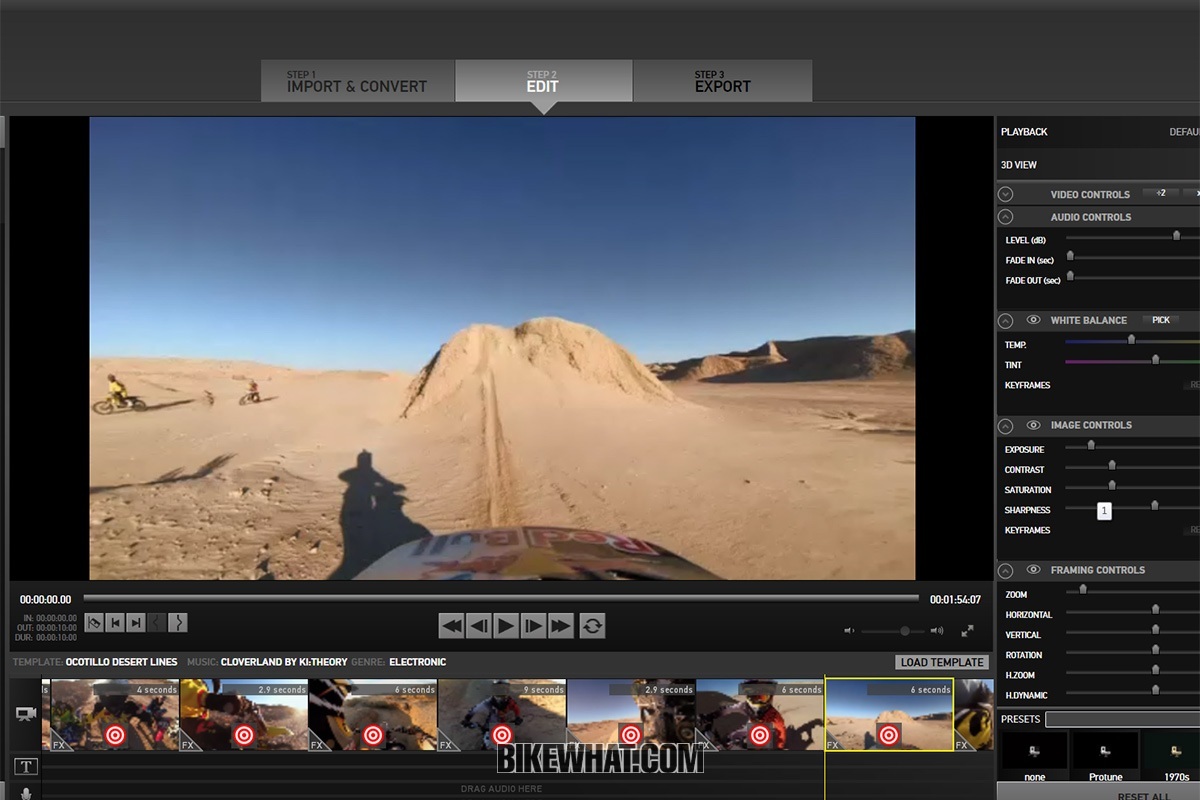Open fullscreen preview with expand icon
The image size is (1200, 800).
pyautogui.click(x=967, y=631)
